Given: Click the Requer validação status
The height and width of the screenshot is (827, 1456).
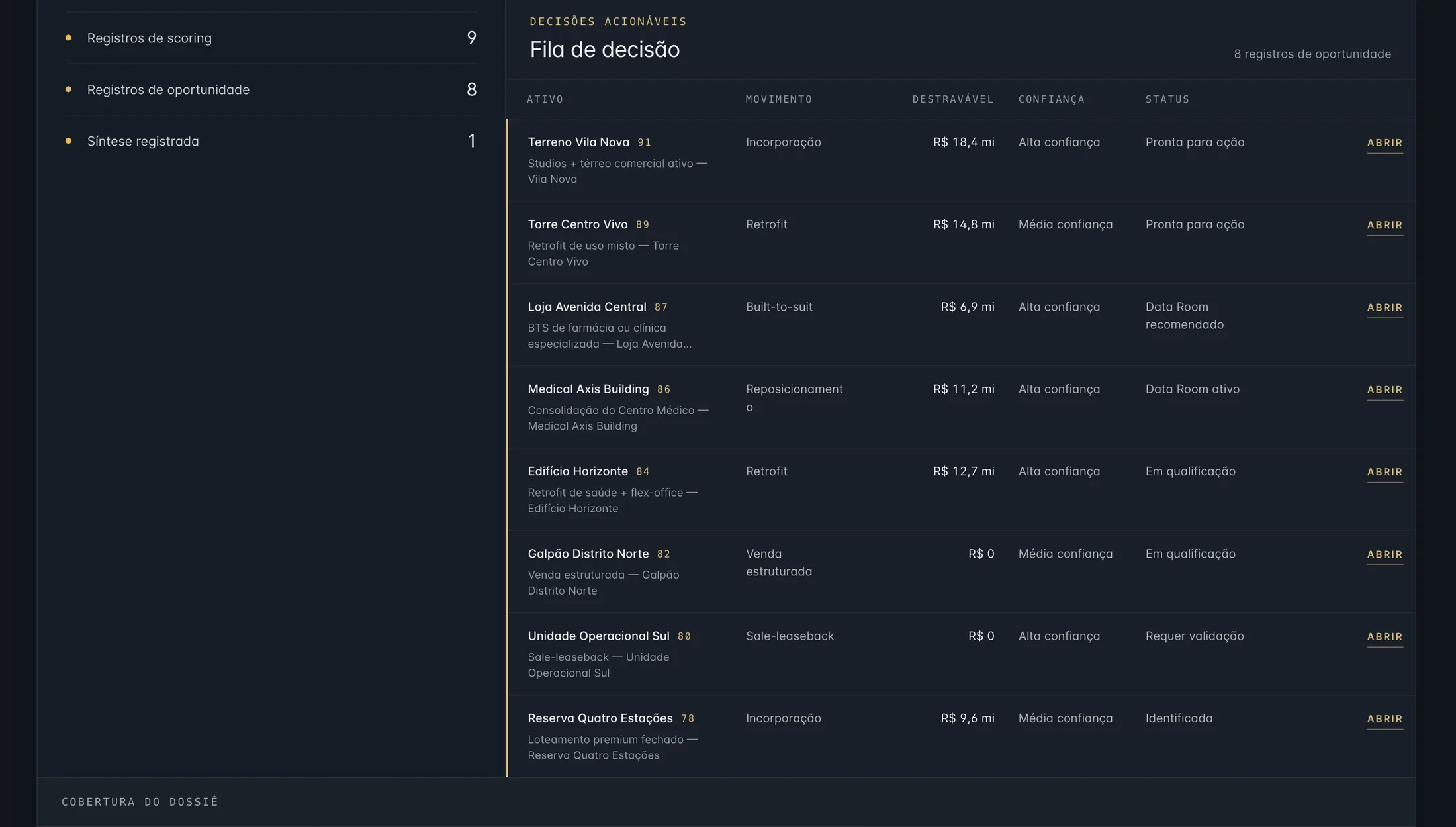Looking at the screenshot, I should (x=1195, y=636).
